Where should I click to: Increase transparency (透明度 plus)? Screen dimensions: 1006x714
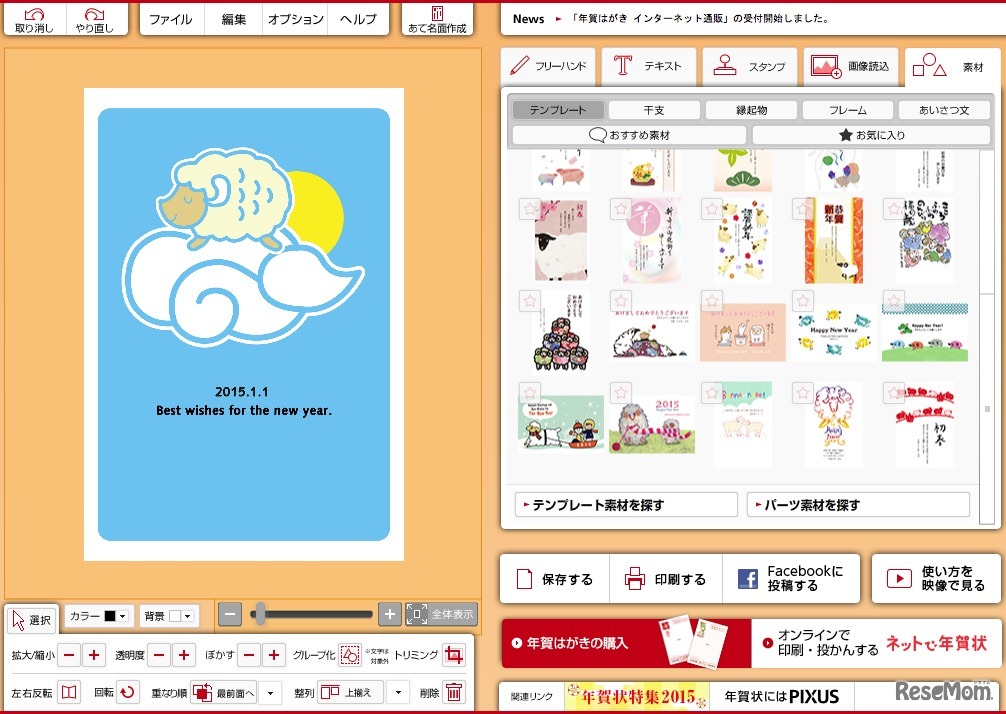click(184, 655)
